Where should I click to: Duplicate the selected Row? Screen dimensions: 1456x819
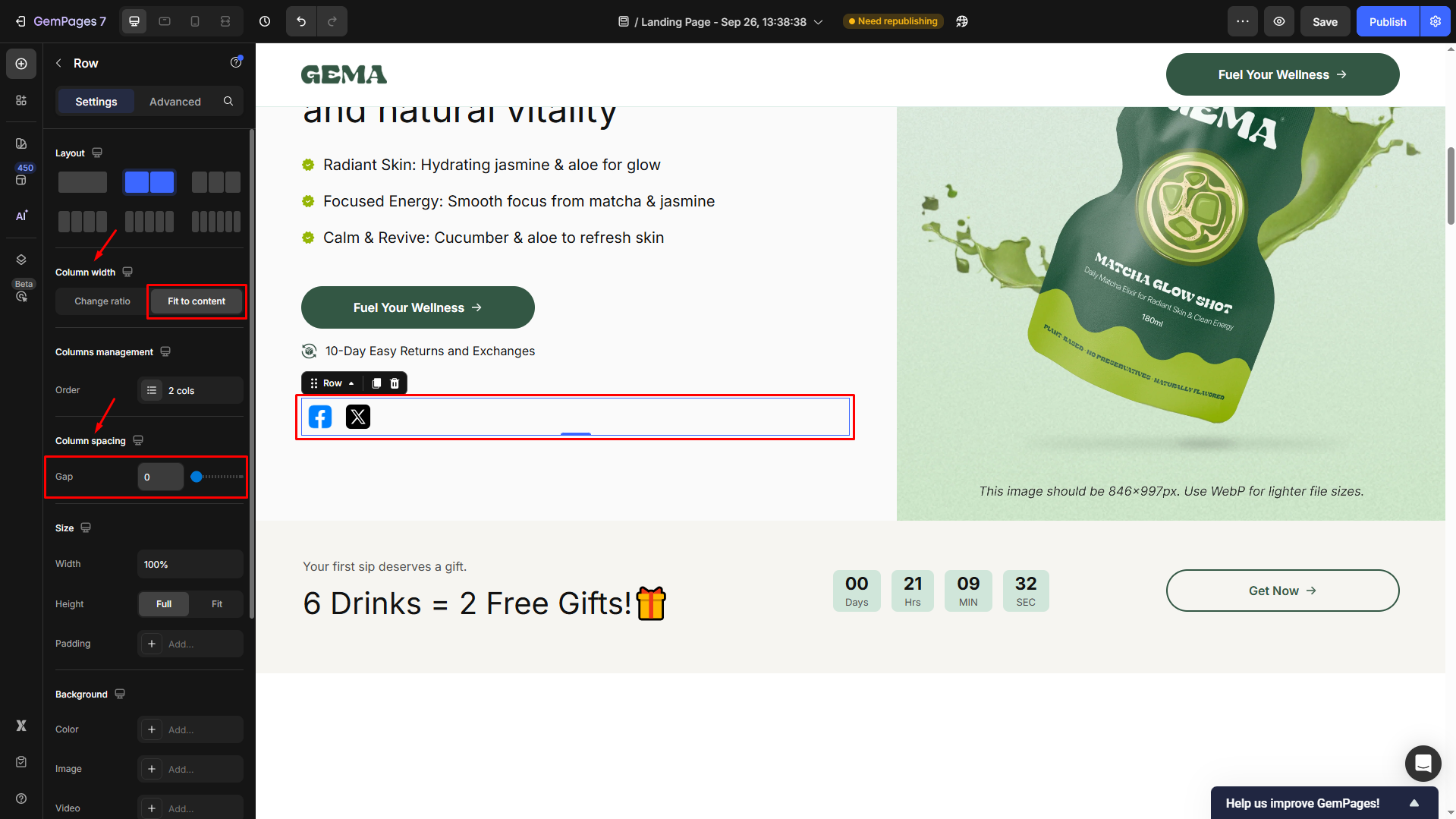[x=376, y=383]
